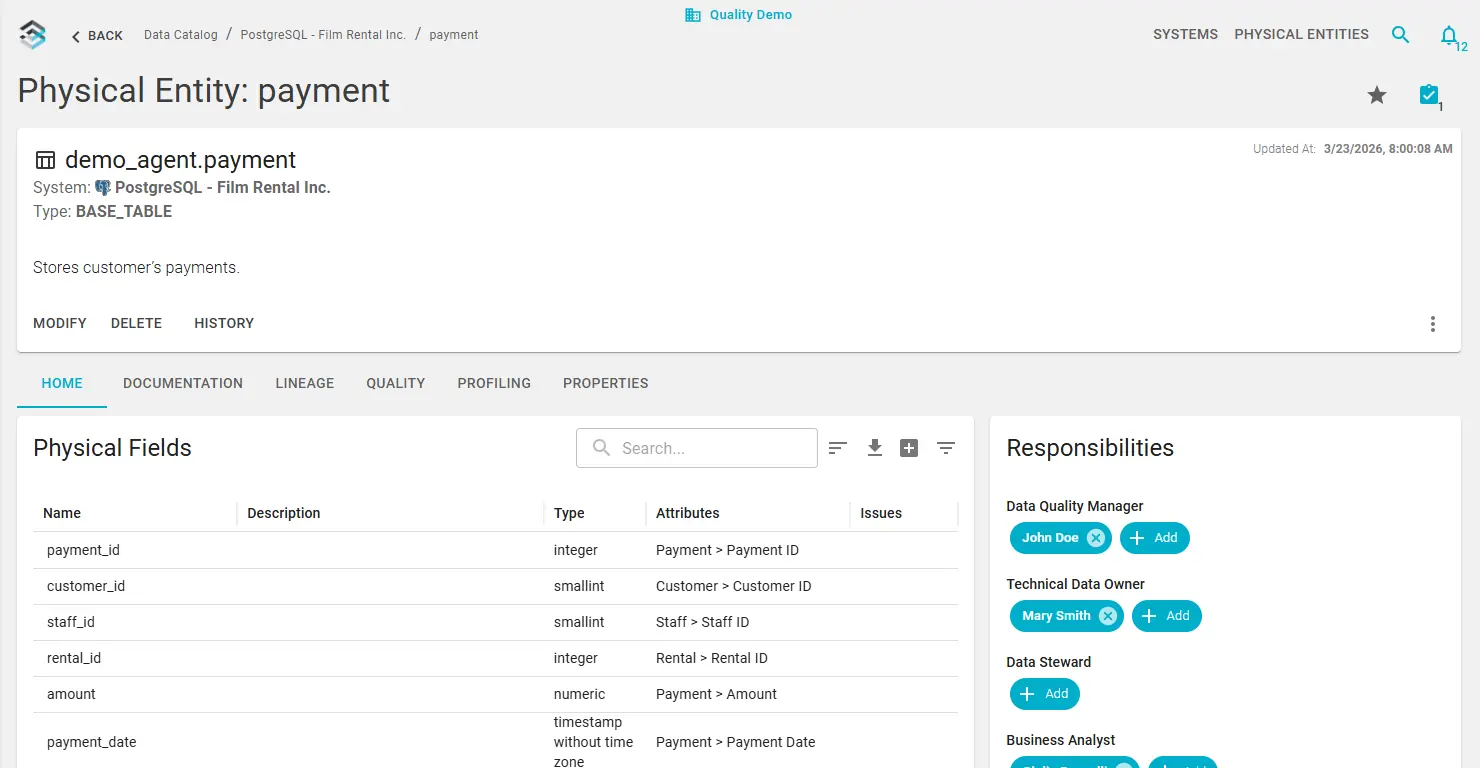Add a Data Steward
The width and height of the screenshot is (1480, 768).
pos(1044,694)
